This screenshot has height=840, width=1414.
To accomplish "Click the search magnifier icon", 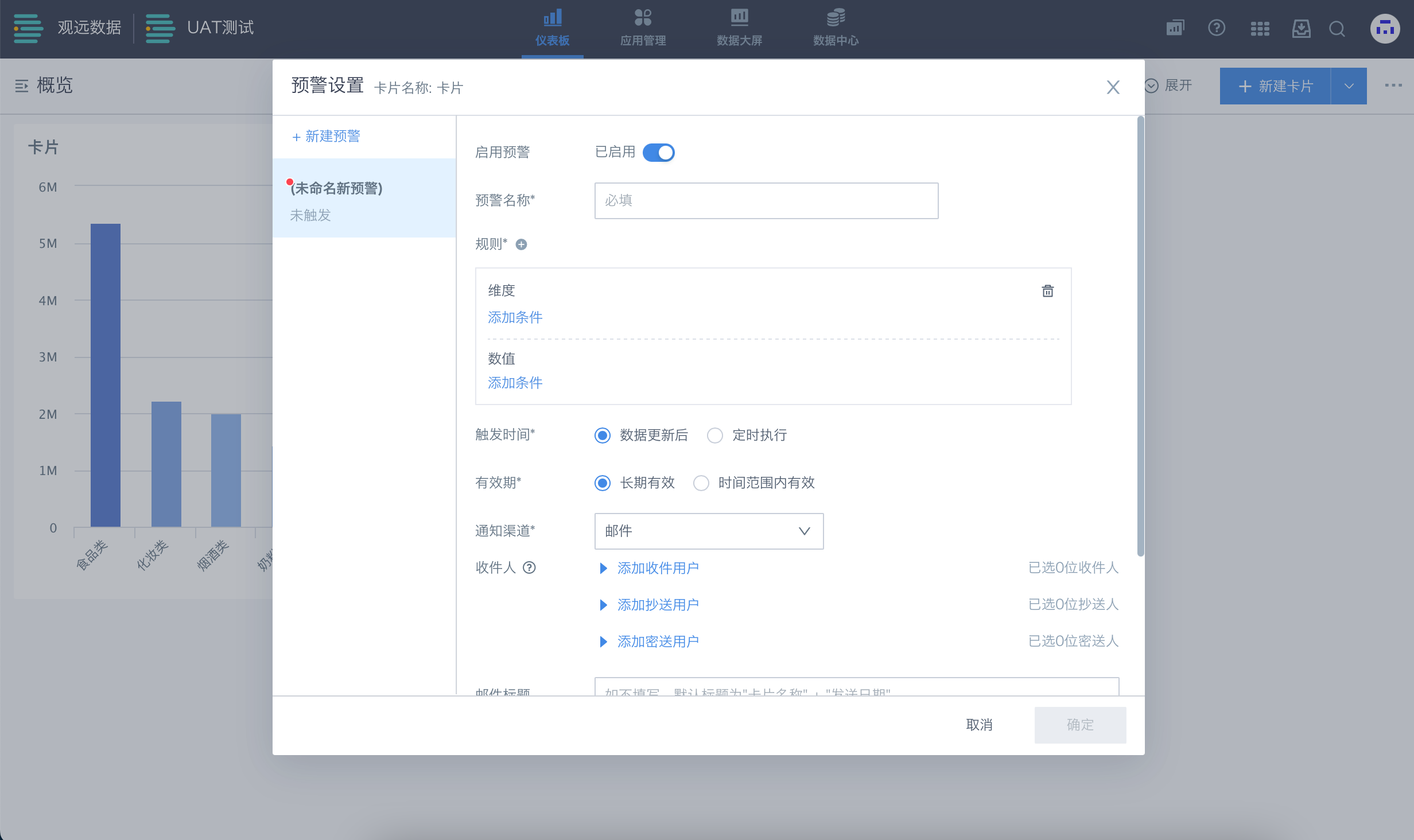I will coord(1337,28).
